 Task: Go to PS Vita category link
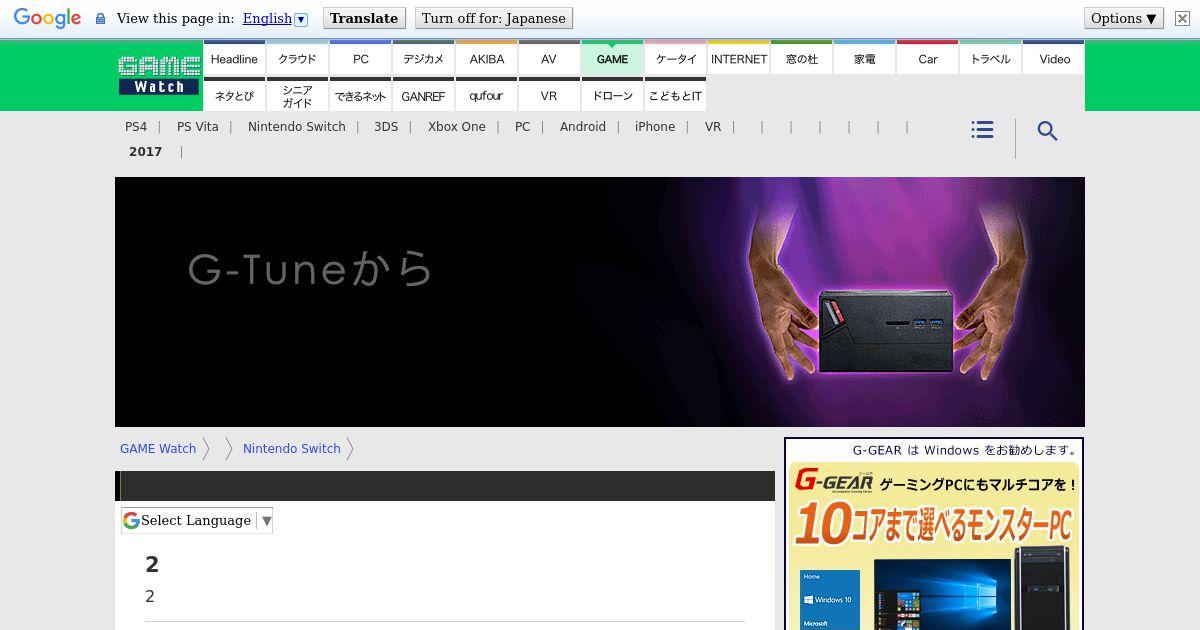tap(197, 127)
